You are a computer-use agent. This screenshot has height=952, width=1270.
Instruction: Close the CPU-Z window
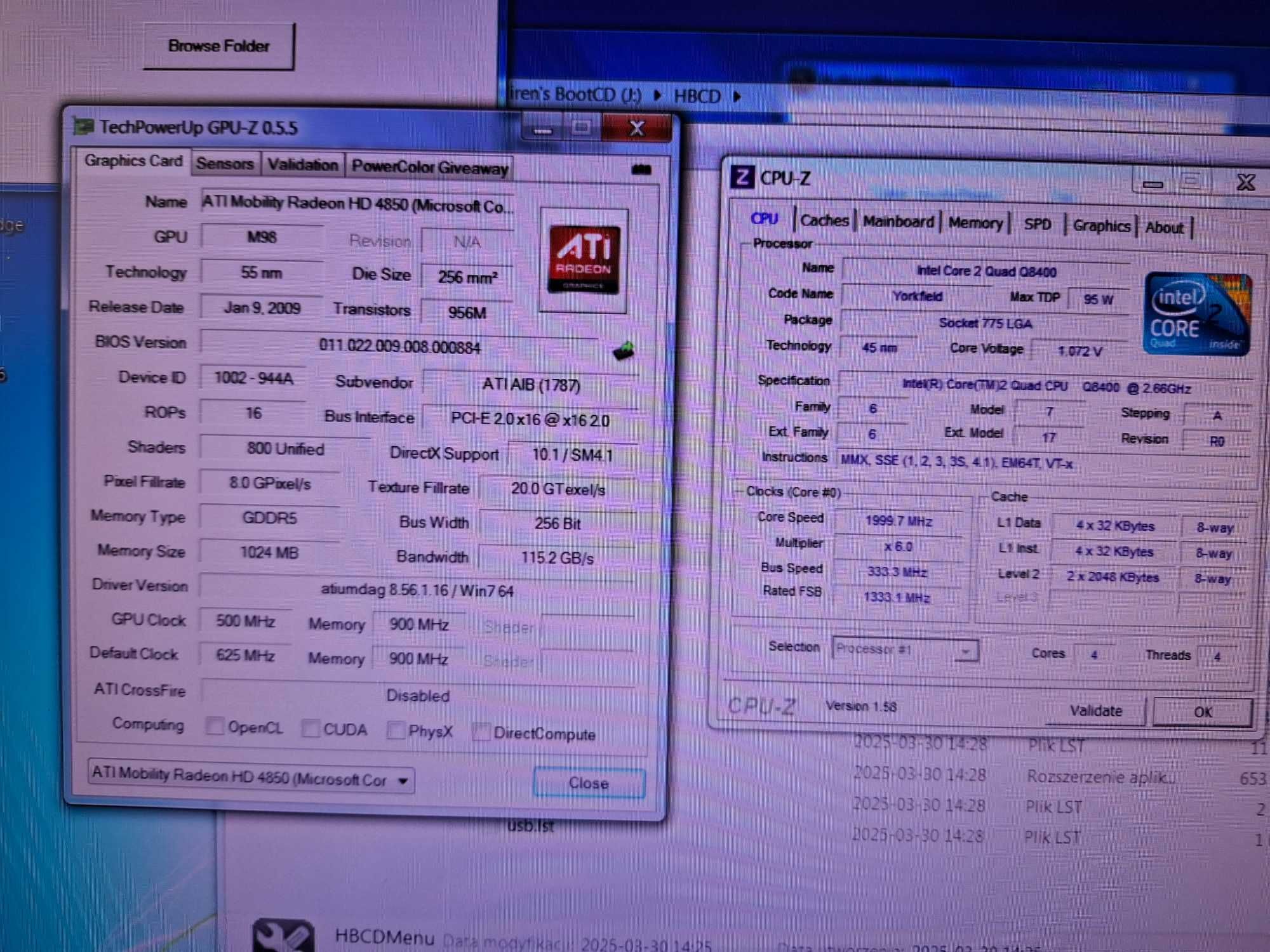(1246, 182)
